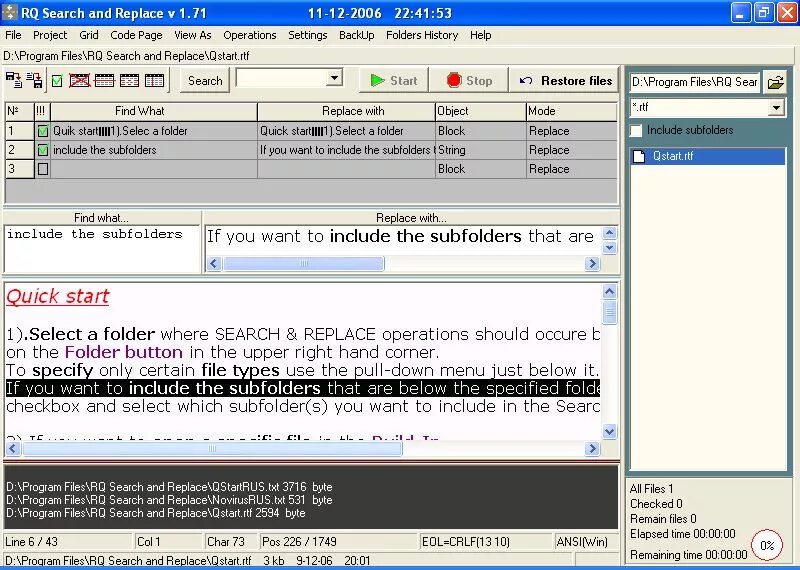
Task: Click the red Stop button
Action: point(469,81)
